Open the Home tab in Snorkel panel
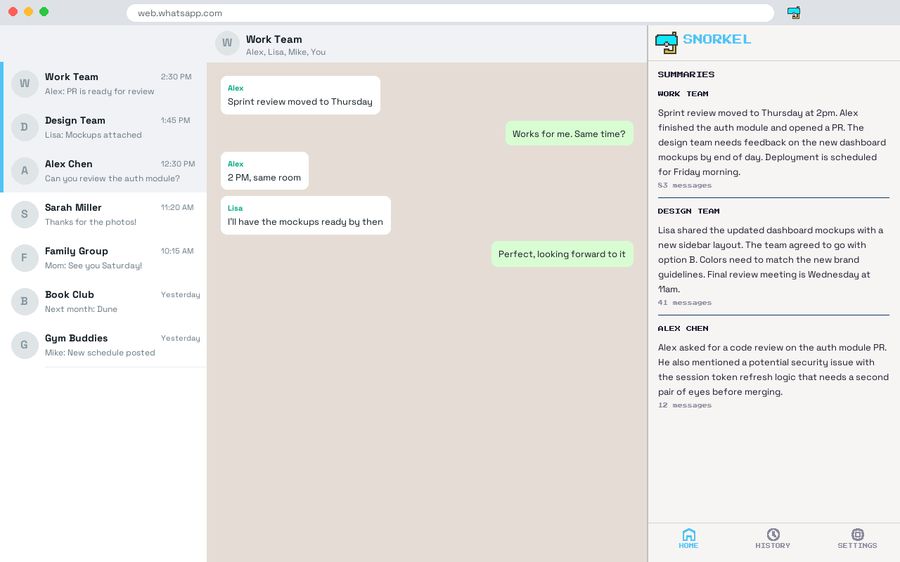 (689, 538)
